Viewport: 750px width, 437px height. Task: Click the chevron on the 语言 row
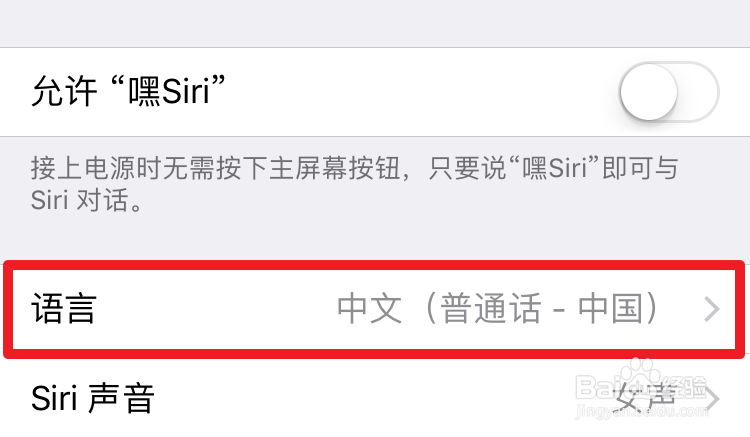coord(712,310)
